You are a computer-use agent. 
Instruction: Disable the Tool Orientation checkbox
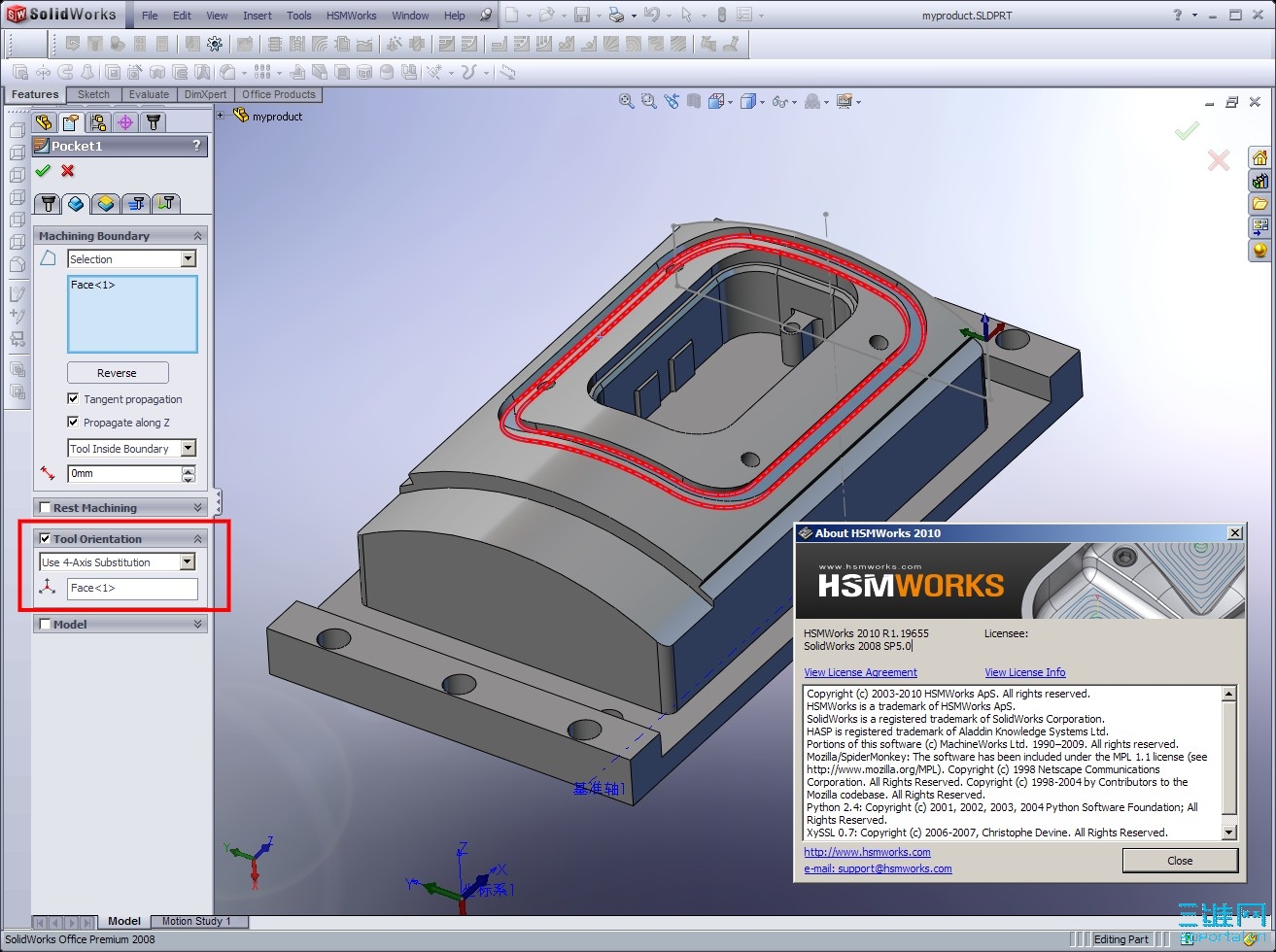click(x=45, y=538)
